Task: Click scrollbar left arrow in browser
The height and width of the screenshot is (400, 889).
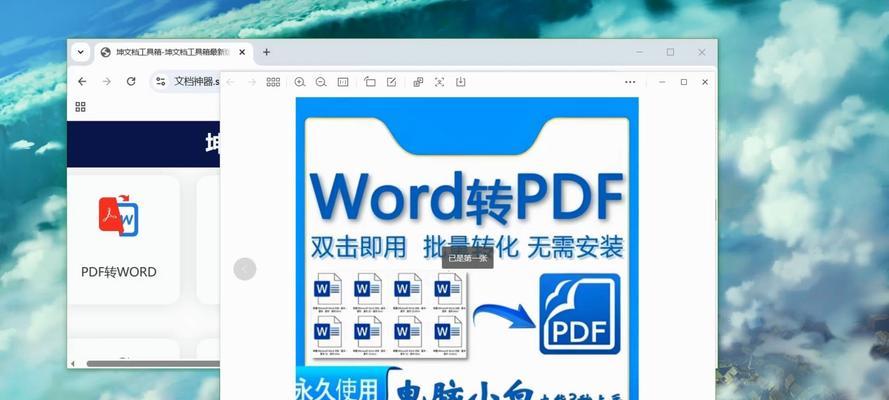Action: [x=72, y=364]
